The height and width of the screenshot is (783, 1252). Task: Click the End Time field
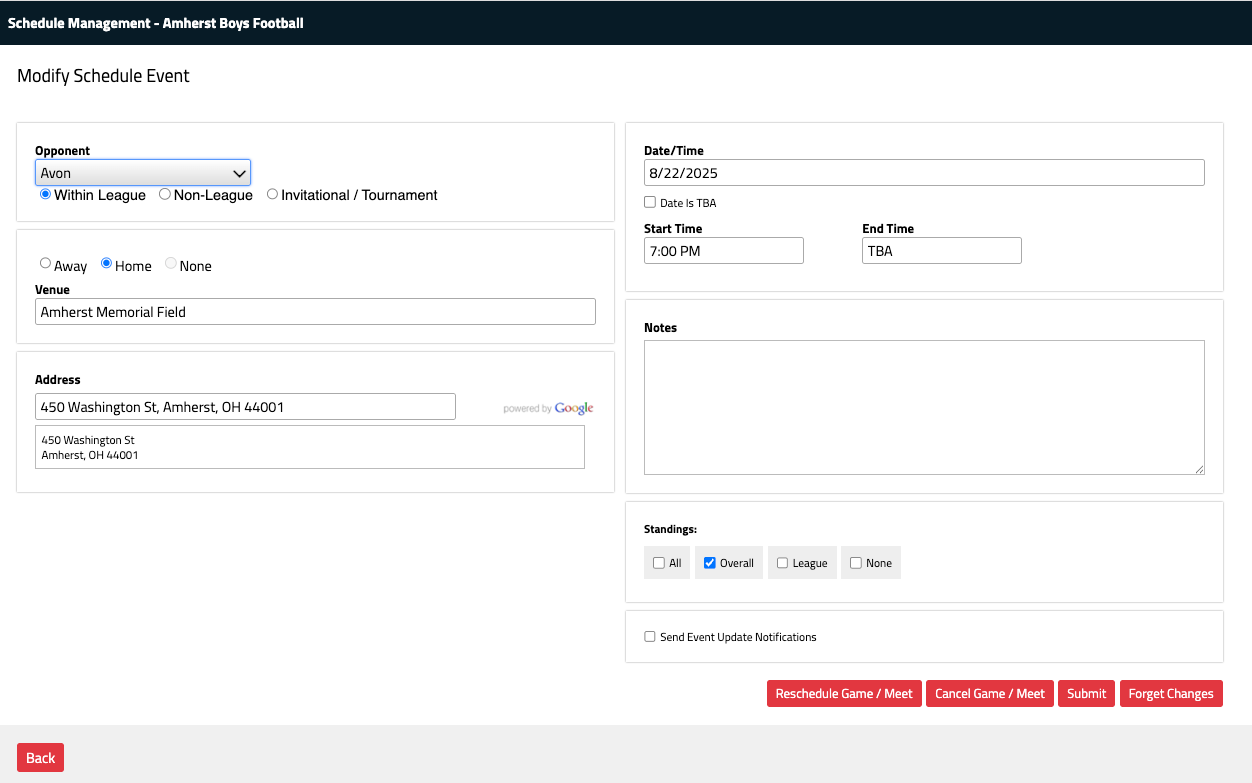point(941,251)
